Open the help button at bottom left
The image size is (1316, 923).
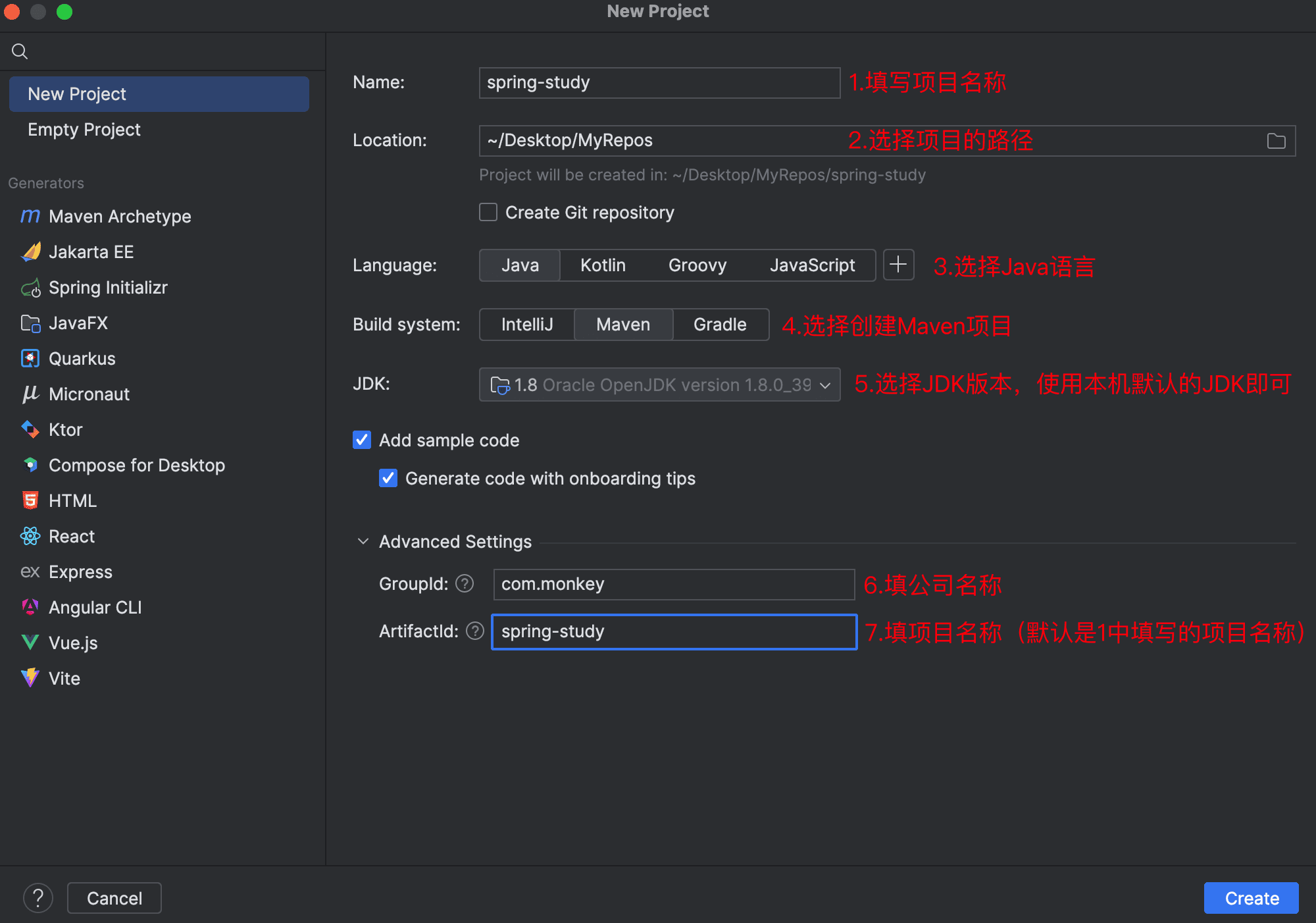pyautogui.click(x=38, y=898)
